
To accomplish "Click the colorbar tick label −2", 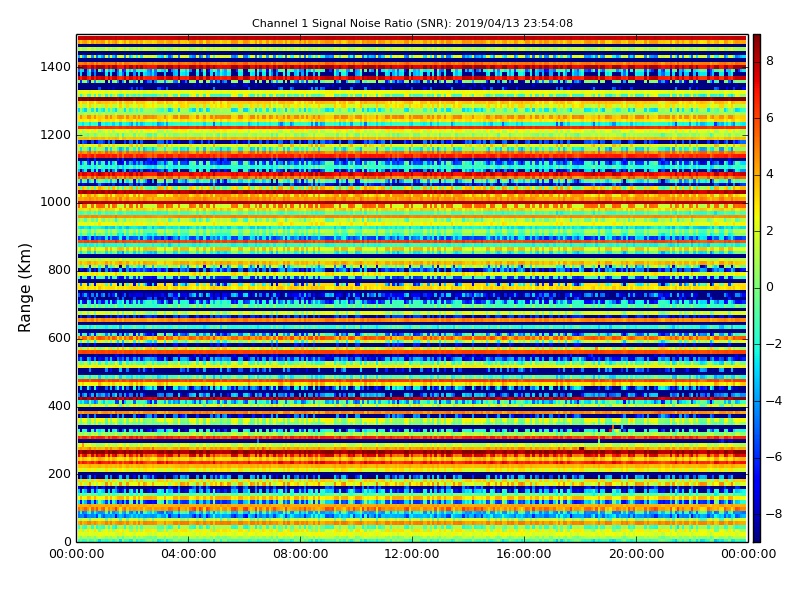I will pos(773,344).
